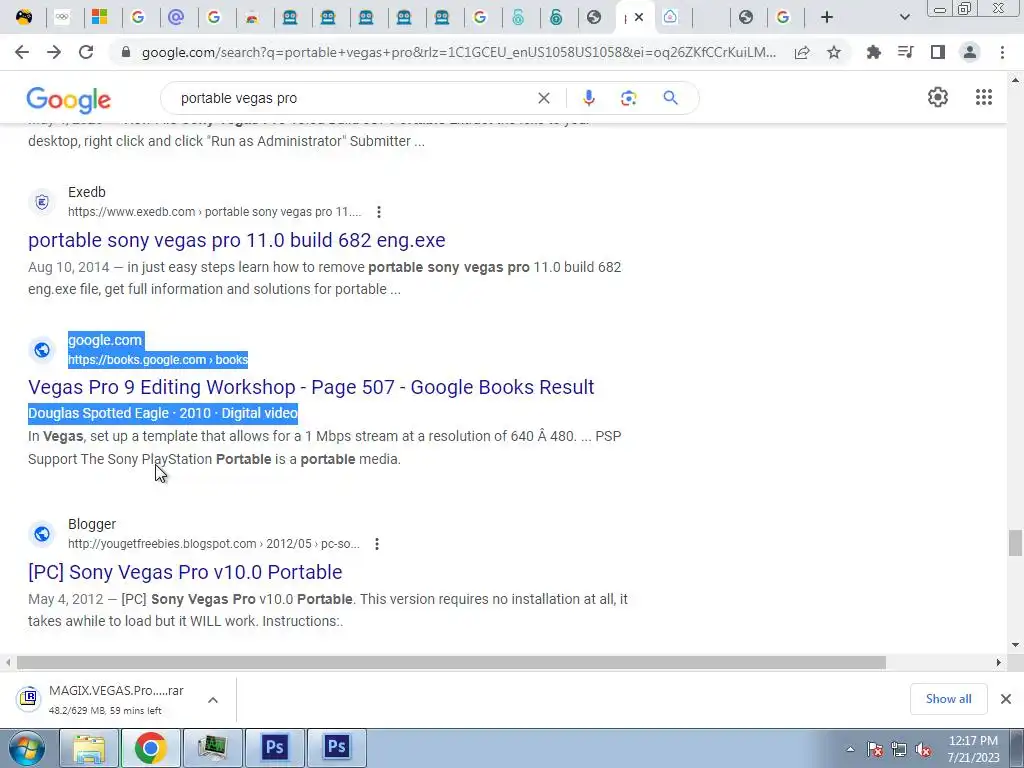Submit search with the magnifier icon

click(670, 98)
